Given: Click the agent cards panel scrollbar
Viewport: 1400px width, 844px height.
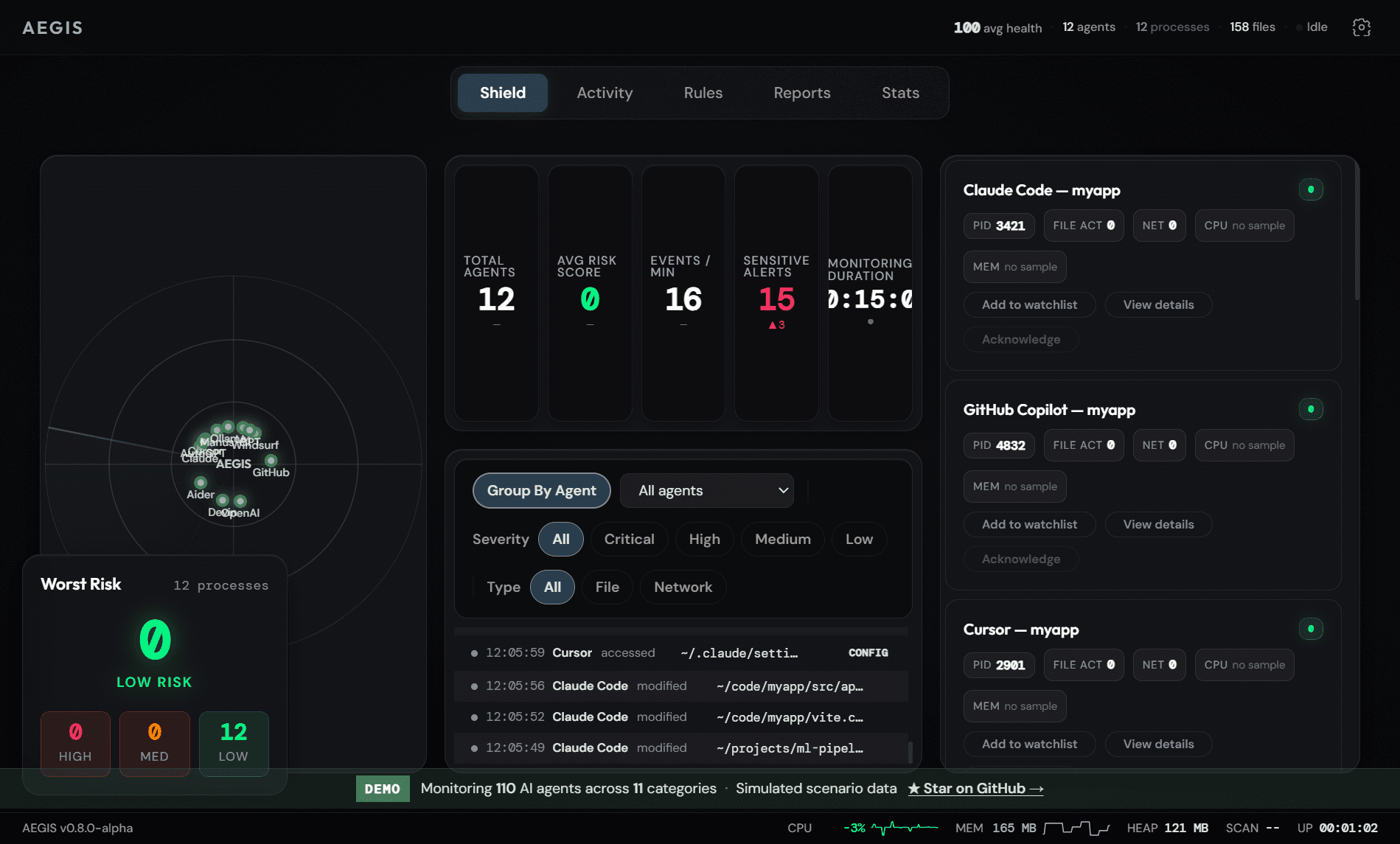Looking at the screenshot, I should (1357, 231).
